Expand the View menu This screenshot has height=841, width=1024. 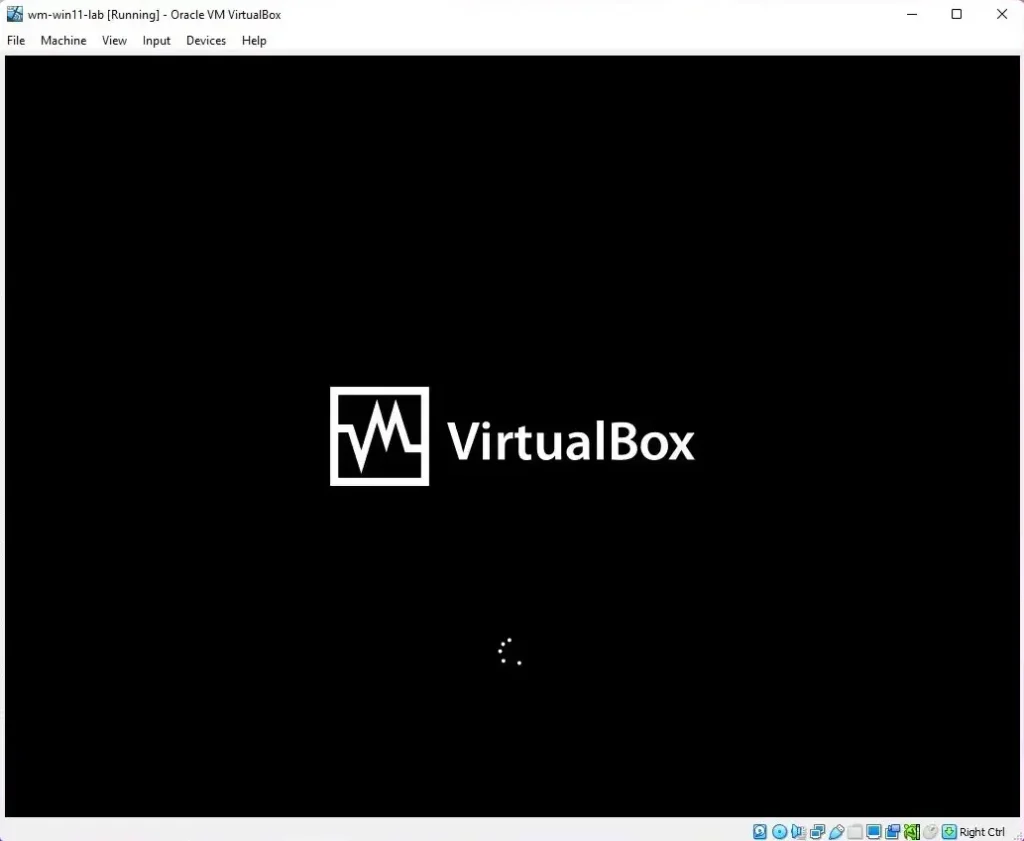114,41
